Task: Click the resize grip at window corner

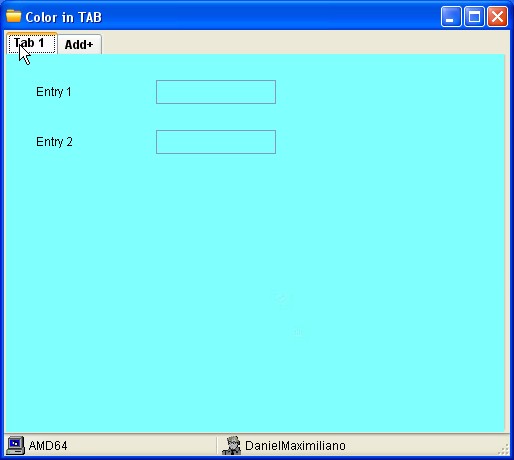Action: [x=503, y=449]
